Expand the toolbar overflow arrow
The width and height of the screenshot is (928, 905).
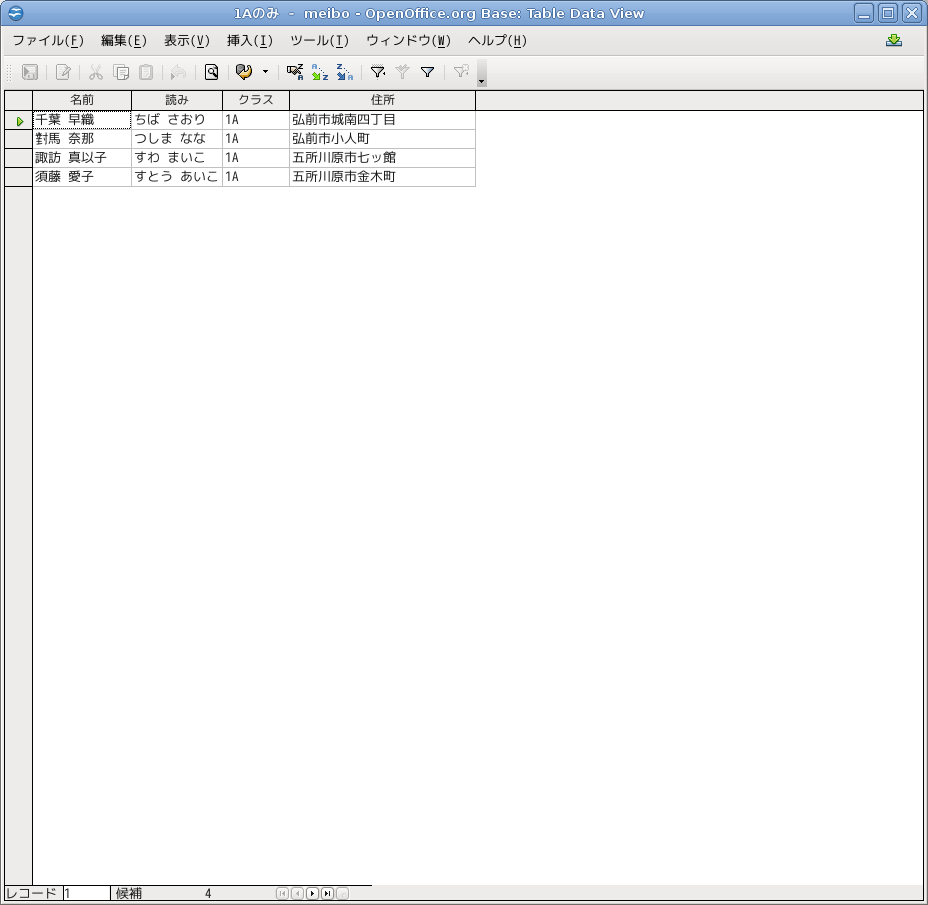tap(482, 73)
